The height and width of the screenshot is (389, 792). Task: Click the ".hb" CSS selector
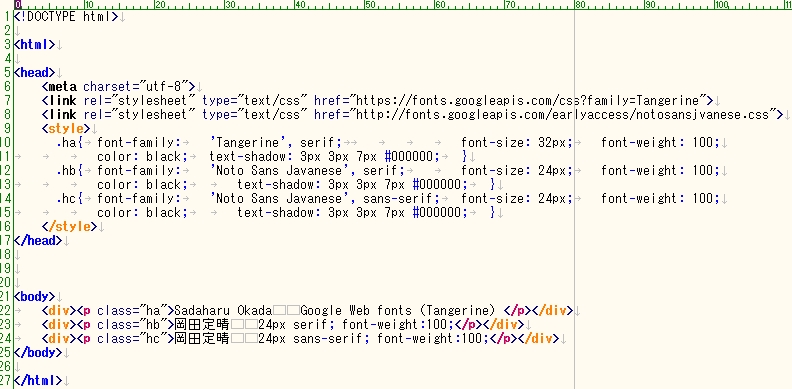click(66, 170)
